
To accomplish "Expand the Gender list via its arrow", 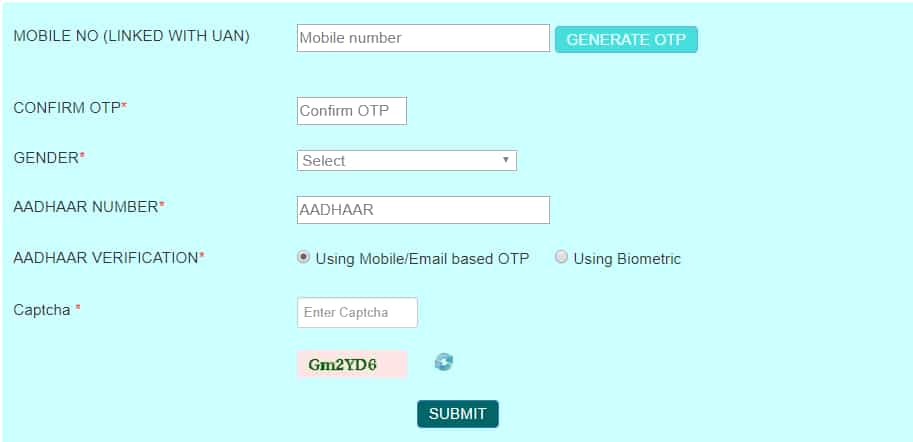I will [505, 160].
